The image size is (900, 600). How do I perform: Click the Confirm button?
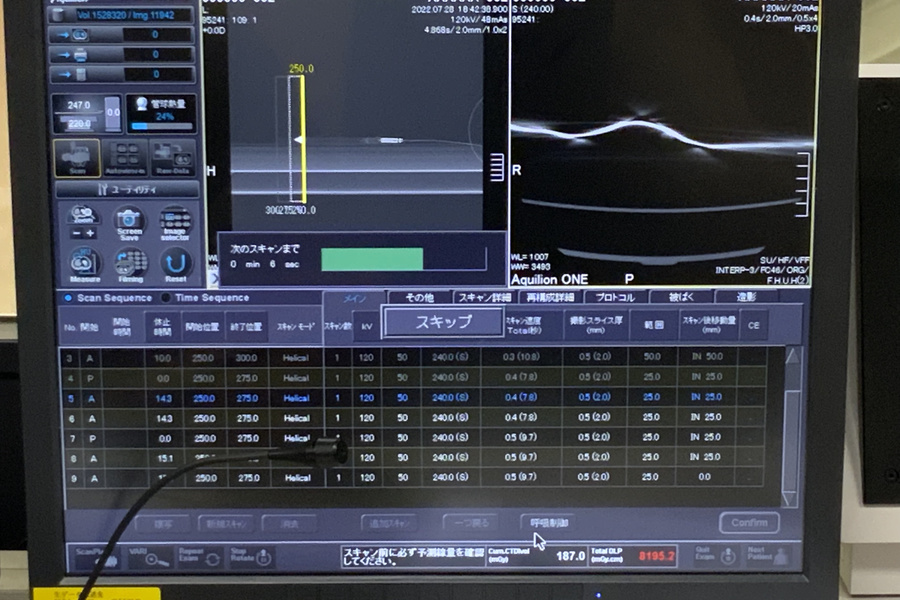748,523
